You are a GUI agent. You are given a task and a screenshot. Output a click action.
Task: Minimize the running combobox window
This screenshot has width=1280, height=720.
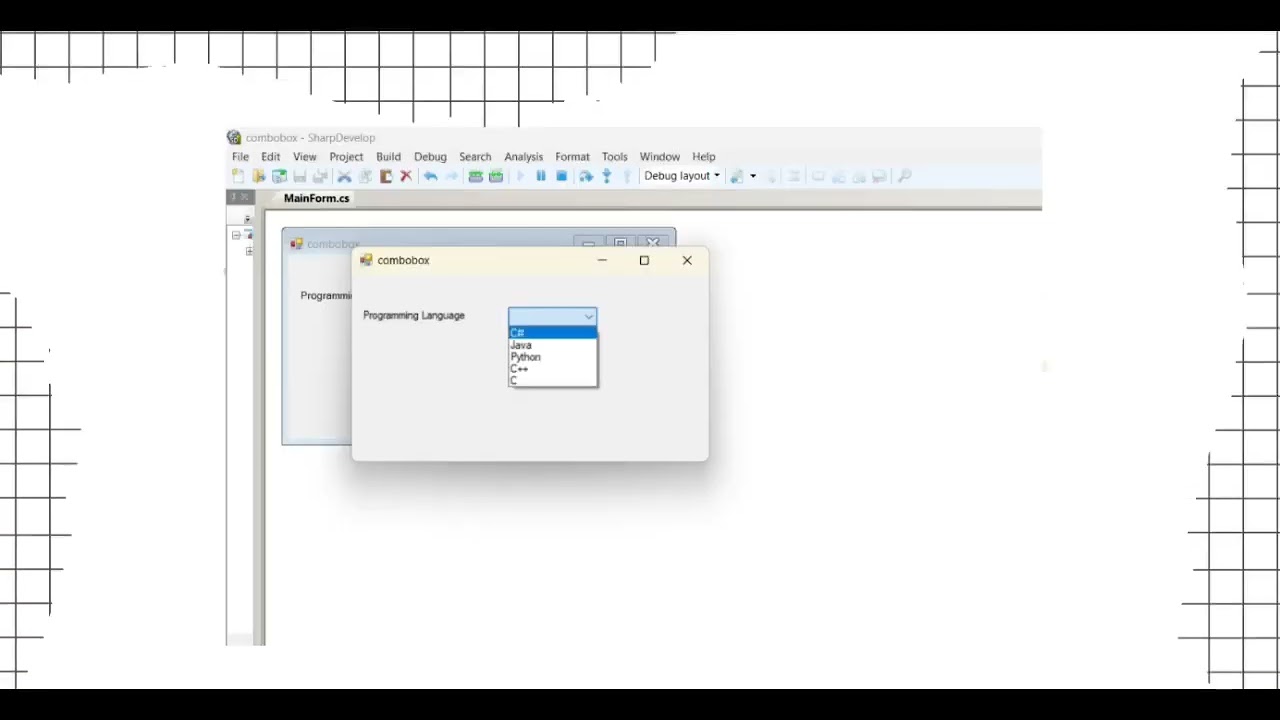coord(602,260)
